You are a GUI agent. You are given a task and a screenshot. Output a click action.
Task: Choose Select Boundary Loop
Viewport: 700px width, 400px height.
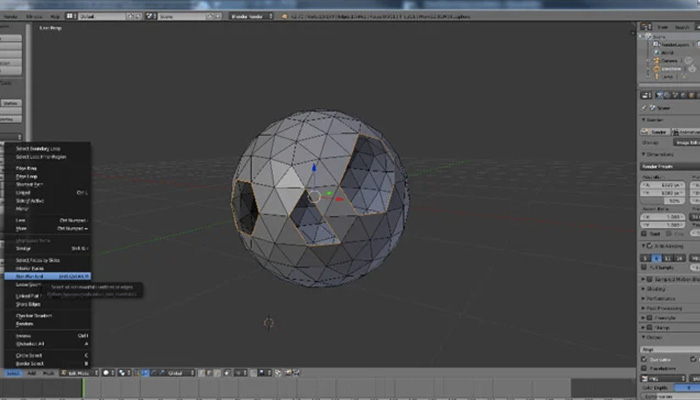(x=48, y=149)
